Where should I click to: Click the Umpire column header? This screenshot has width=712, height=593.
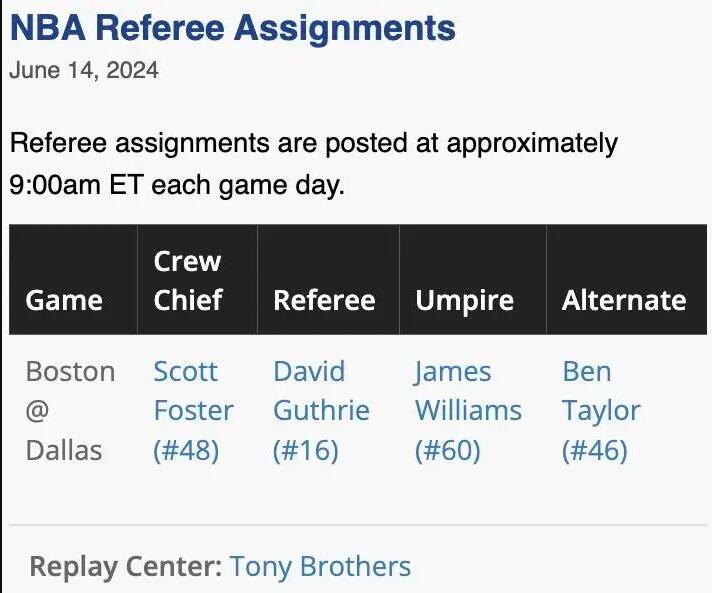[x=464, y=300]
